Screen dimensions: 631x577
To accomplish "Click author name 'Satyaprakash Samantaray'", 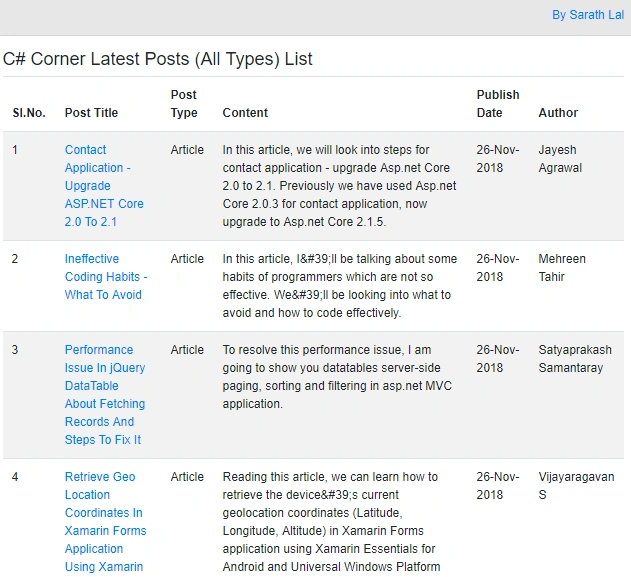I will point(575,359).
